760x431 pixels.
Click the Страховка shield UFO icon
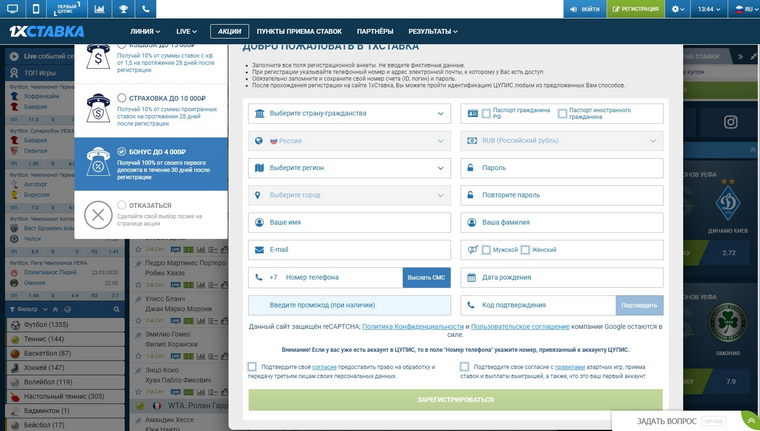click(98, 108)
